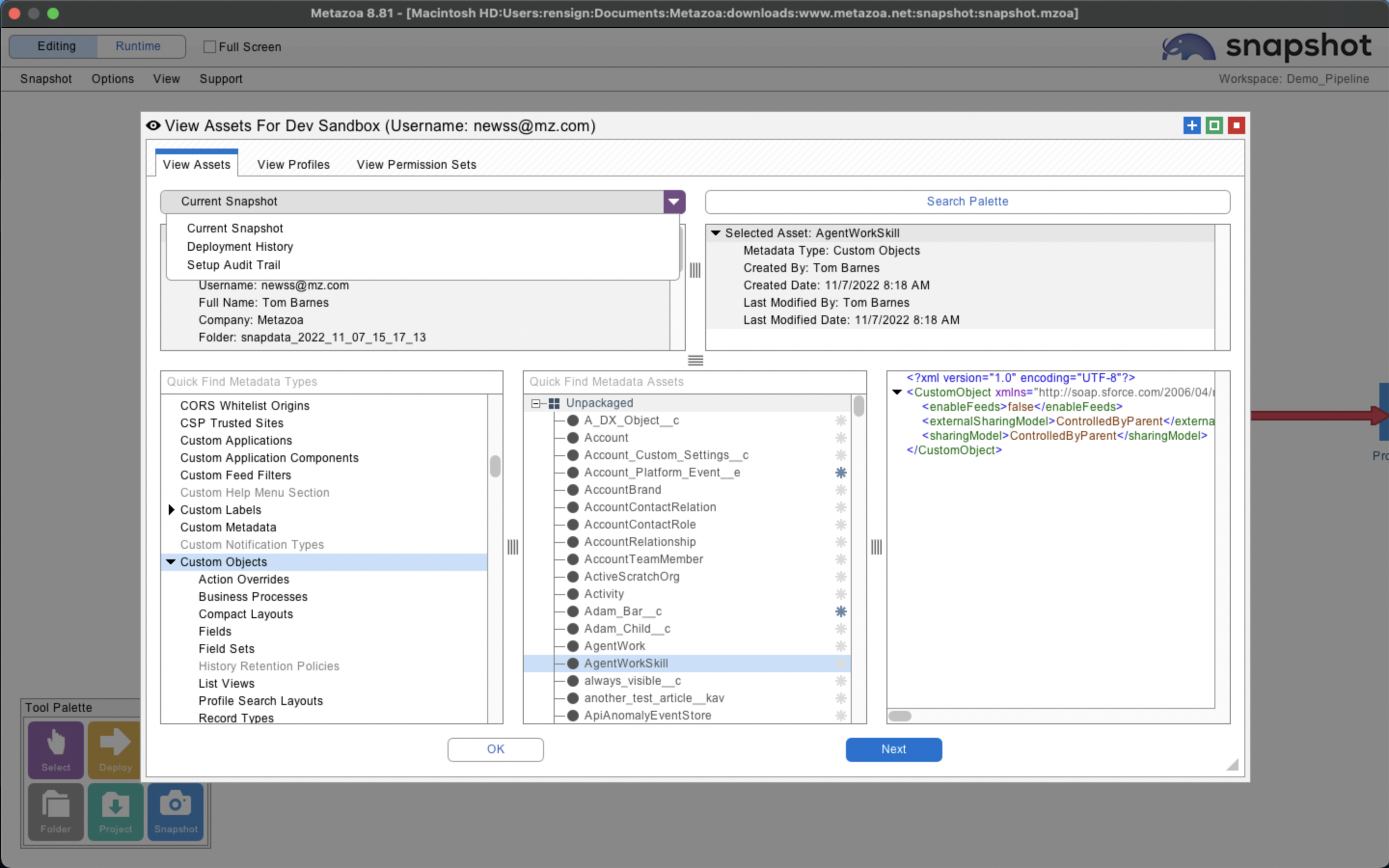This screenshot has height=868, width=1389.
Task: Click the star marker beside Account_Platform_Event__e
Action: 841,473
